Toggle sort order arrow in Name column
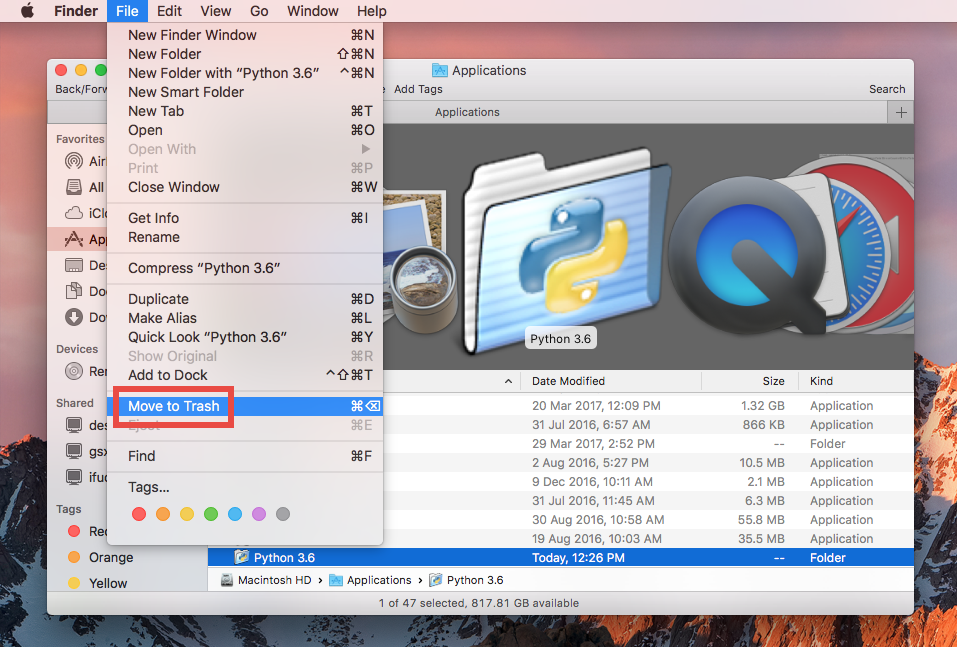This screenshot has width=957, height=647. tap(508, 381)
